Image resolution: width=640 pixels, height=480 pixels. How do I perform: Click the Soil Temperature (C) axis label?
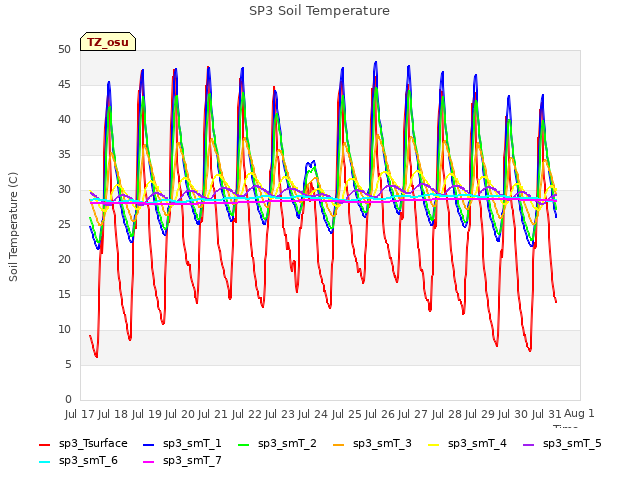(x=13, y=227)
